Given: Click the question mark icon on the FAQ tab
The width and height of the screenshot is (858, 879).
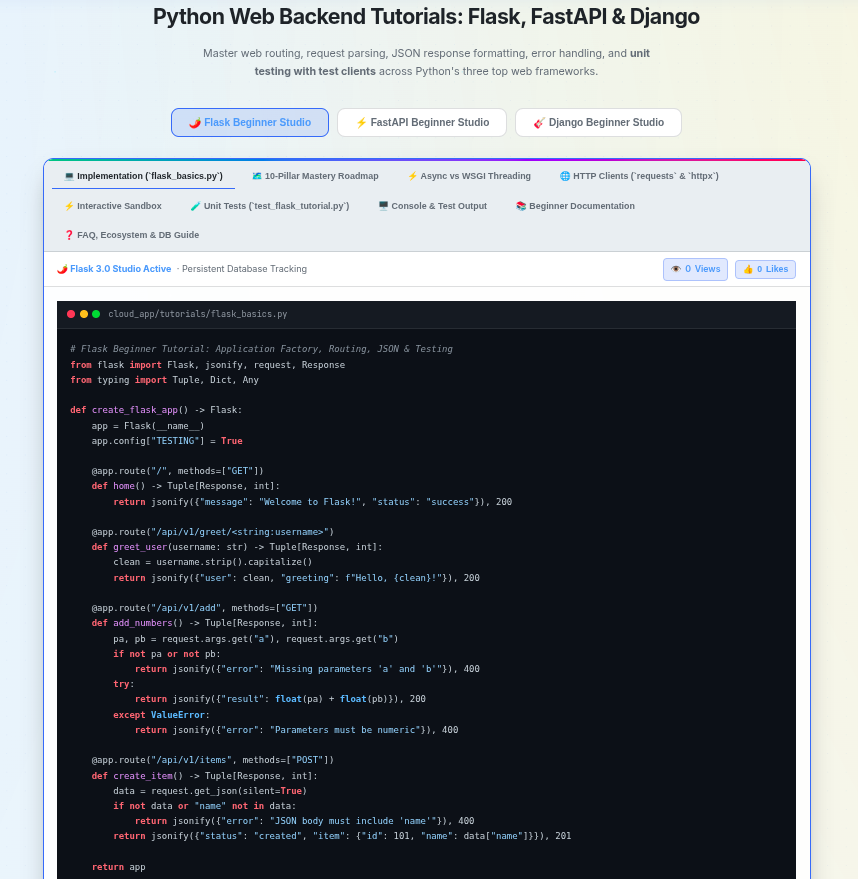Looking at the screenshot, I should click(x=69, y=235).
